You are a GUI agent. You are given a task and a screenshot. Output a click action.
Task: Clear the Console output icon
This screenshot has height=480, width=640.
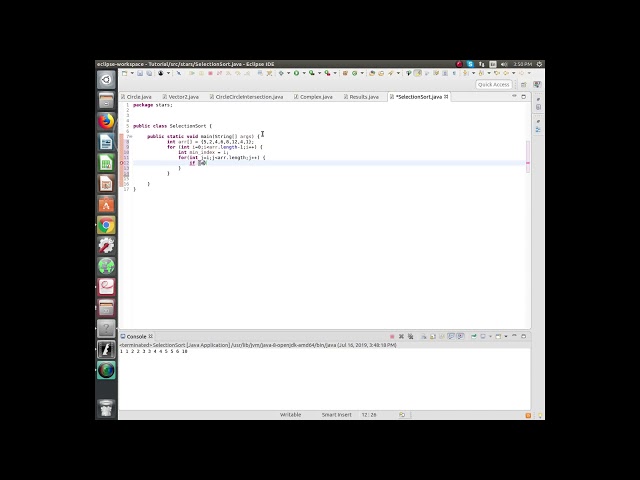[x=424, y=336]
